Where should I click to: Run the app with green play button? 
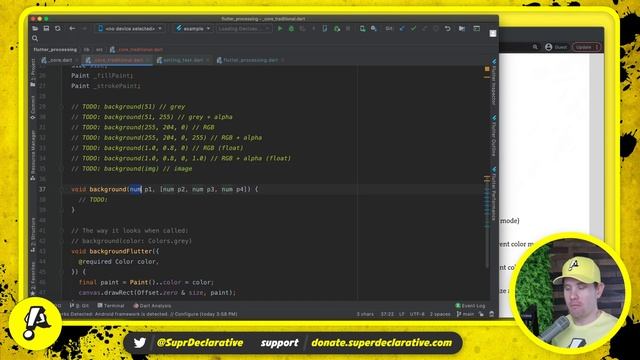point(280,29)
